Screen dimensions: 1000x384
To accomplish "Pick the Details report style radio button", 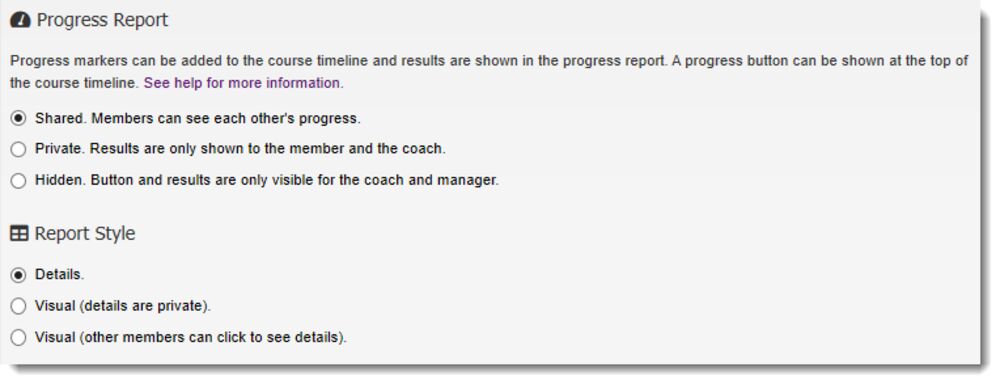I will click(18, 275).
